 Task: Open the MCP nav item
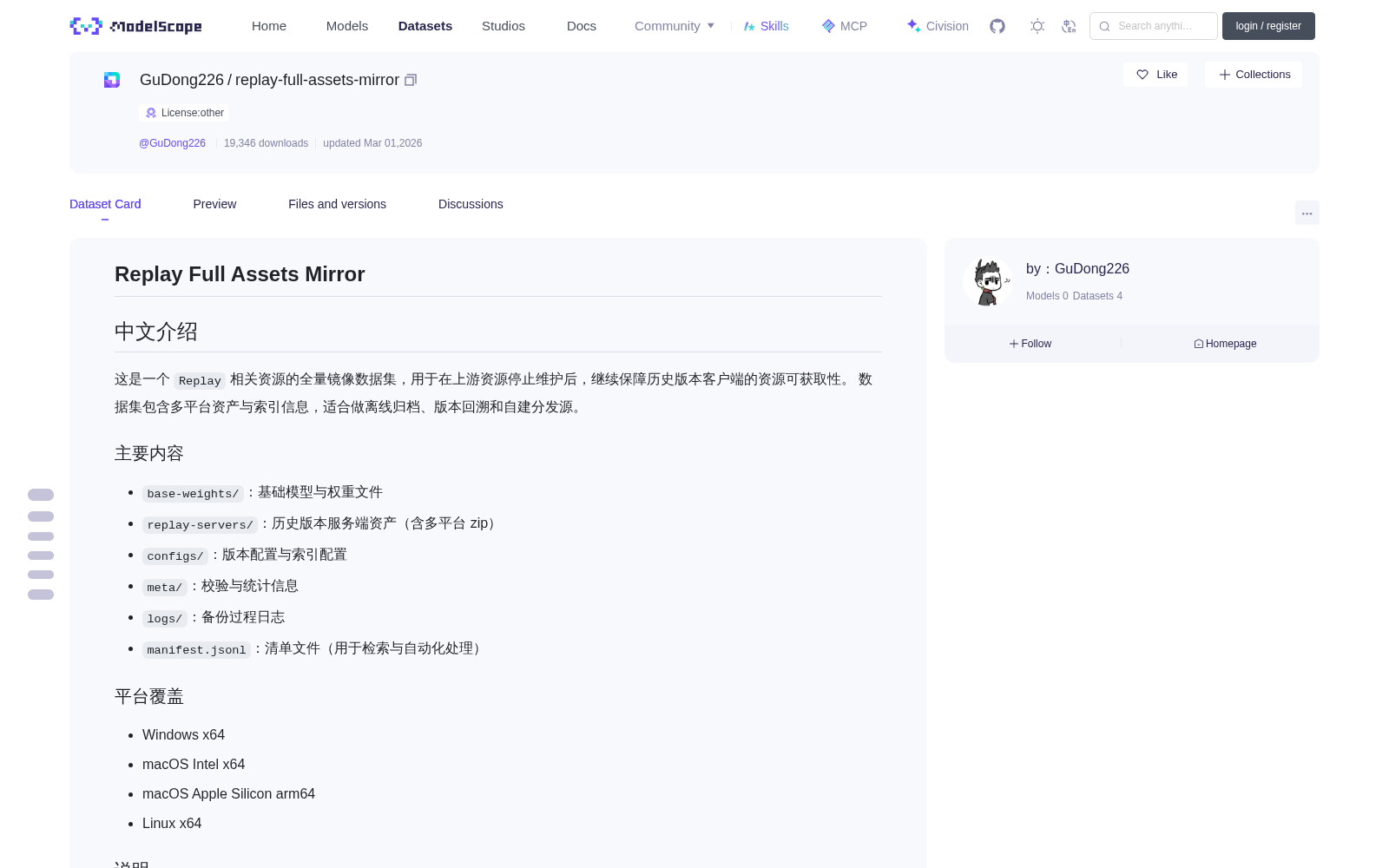845,26
